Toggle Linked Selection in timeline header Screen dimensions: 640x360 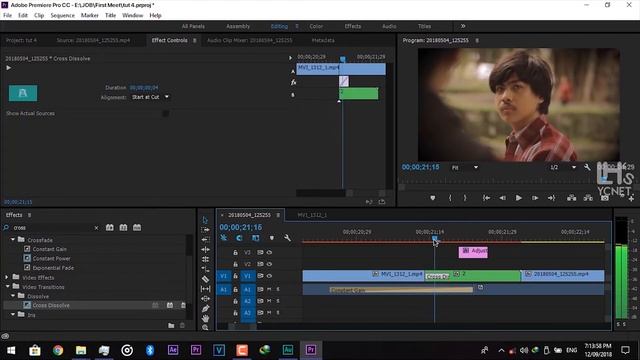(x=256, y=238)
